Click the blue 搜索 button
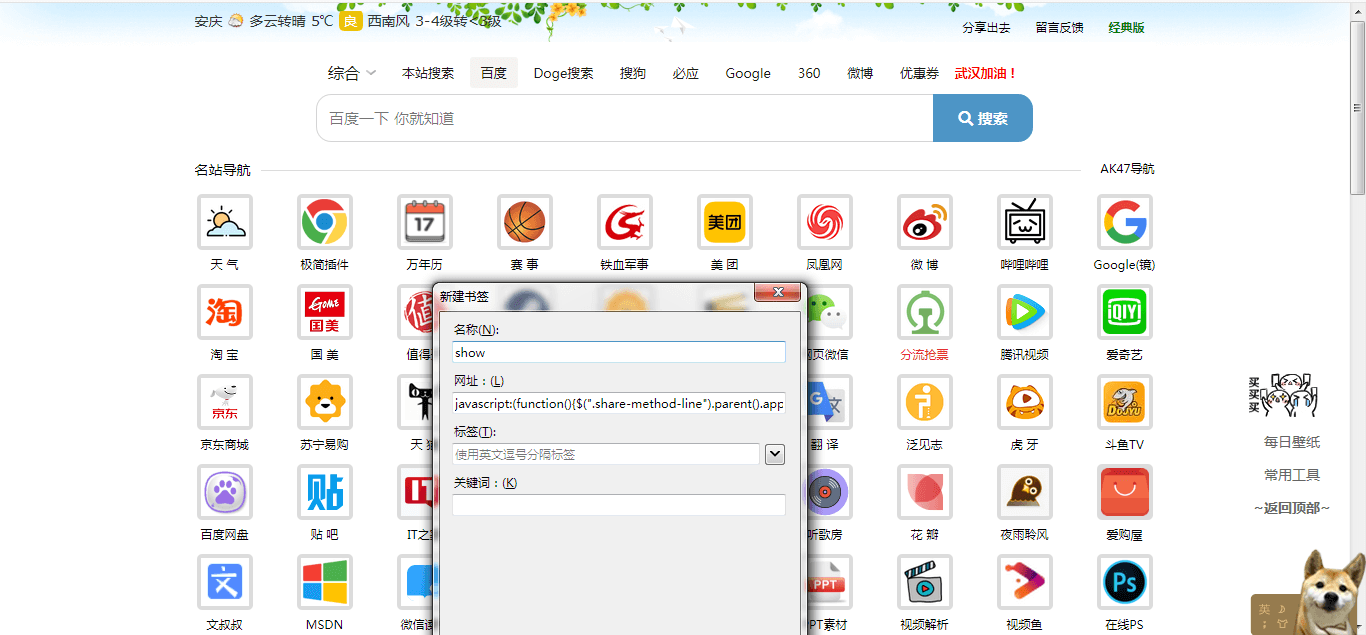1366x635 pixels. point(983,118)
